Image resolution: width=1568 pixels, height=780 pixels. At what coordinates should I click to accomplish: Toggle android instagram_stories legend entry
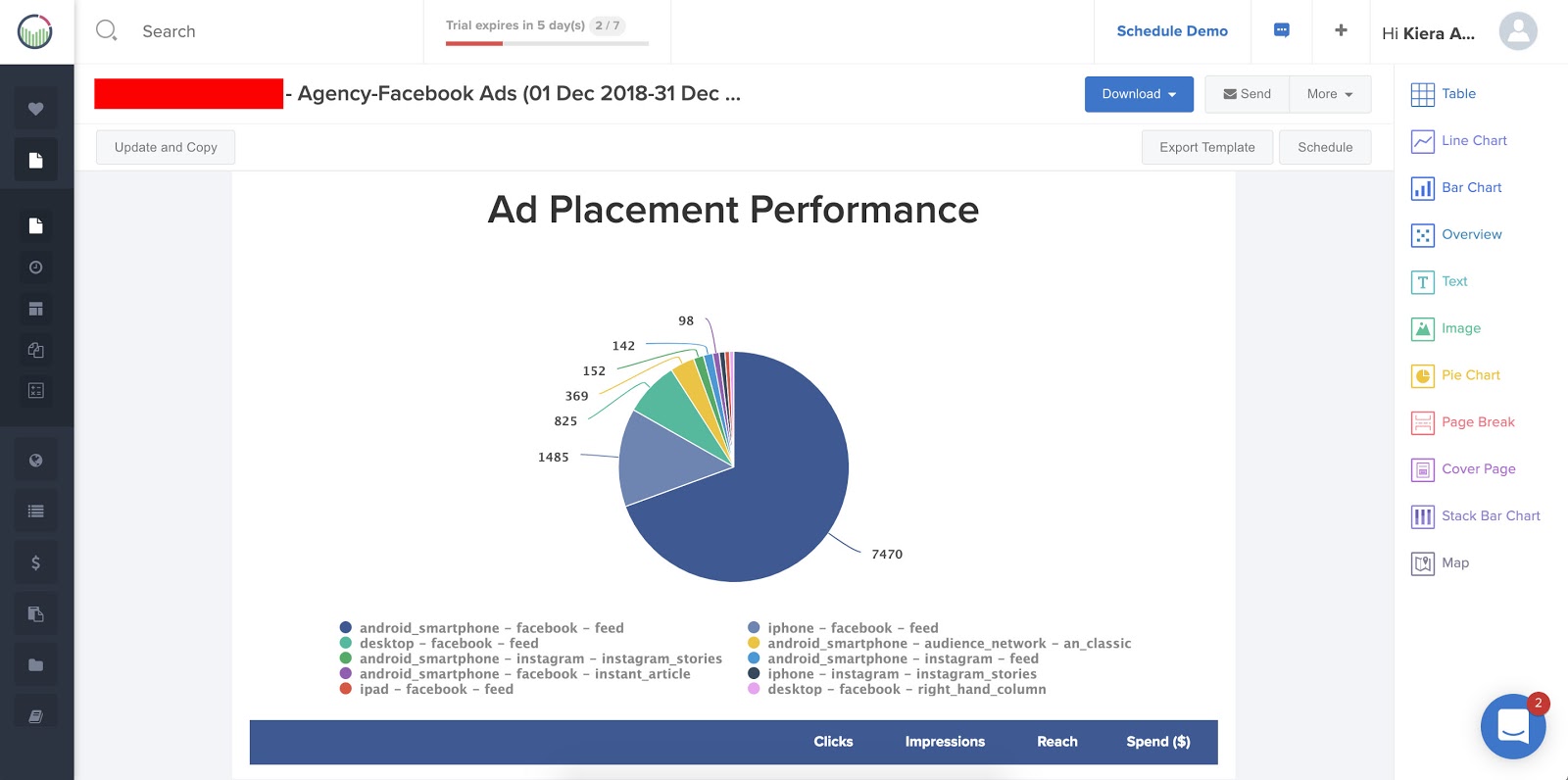(531, 658)
